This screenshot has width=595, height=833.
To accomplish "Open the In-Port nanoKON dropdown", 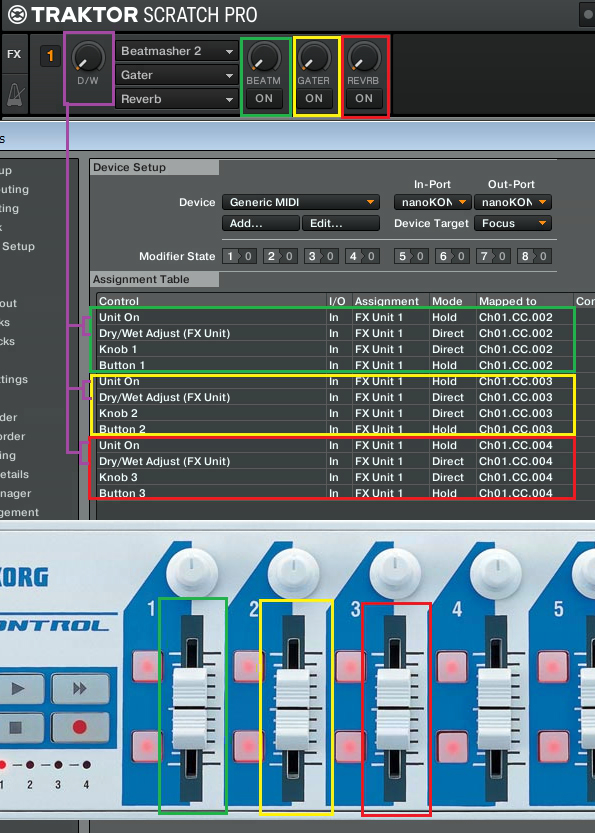I will click(x=432, y=202).
